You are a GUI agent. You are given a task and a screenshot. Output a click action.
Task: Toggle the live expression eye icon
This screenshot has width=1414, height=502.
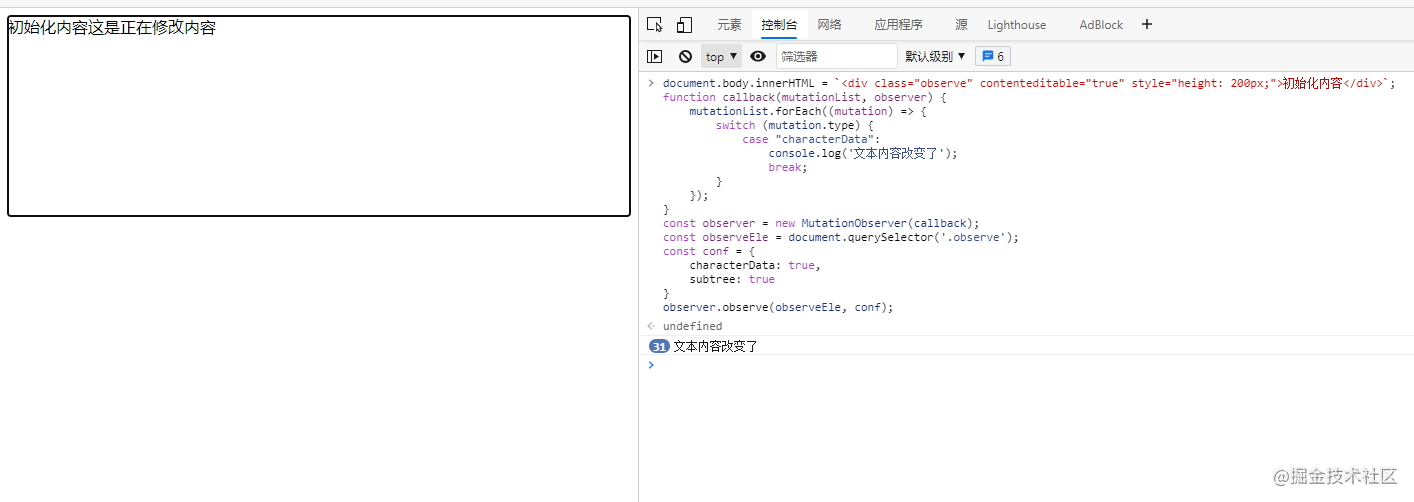(x=758, y=57)
